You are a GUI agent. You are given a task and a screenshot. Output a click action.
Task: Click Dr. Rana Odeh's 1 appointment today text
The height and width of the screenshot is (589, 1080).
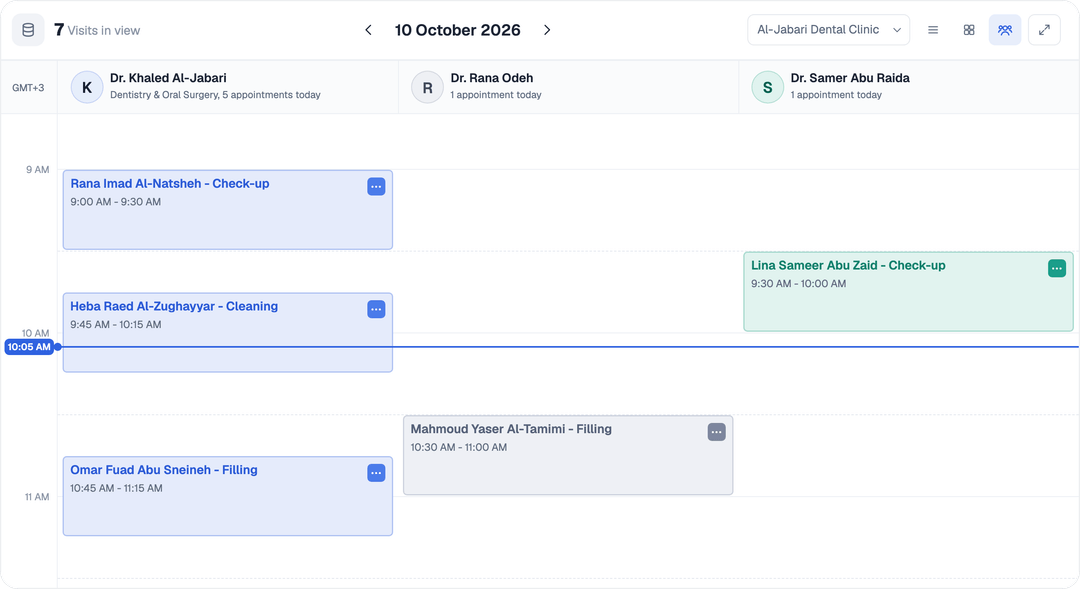[x=496, y=95]
